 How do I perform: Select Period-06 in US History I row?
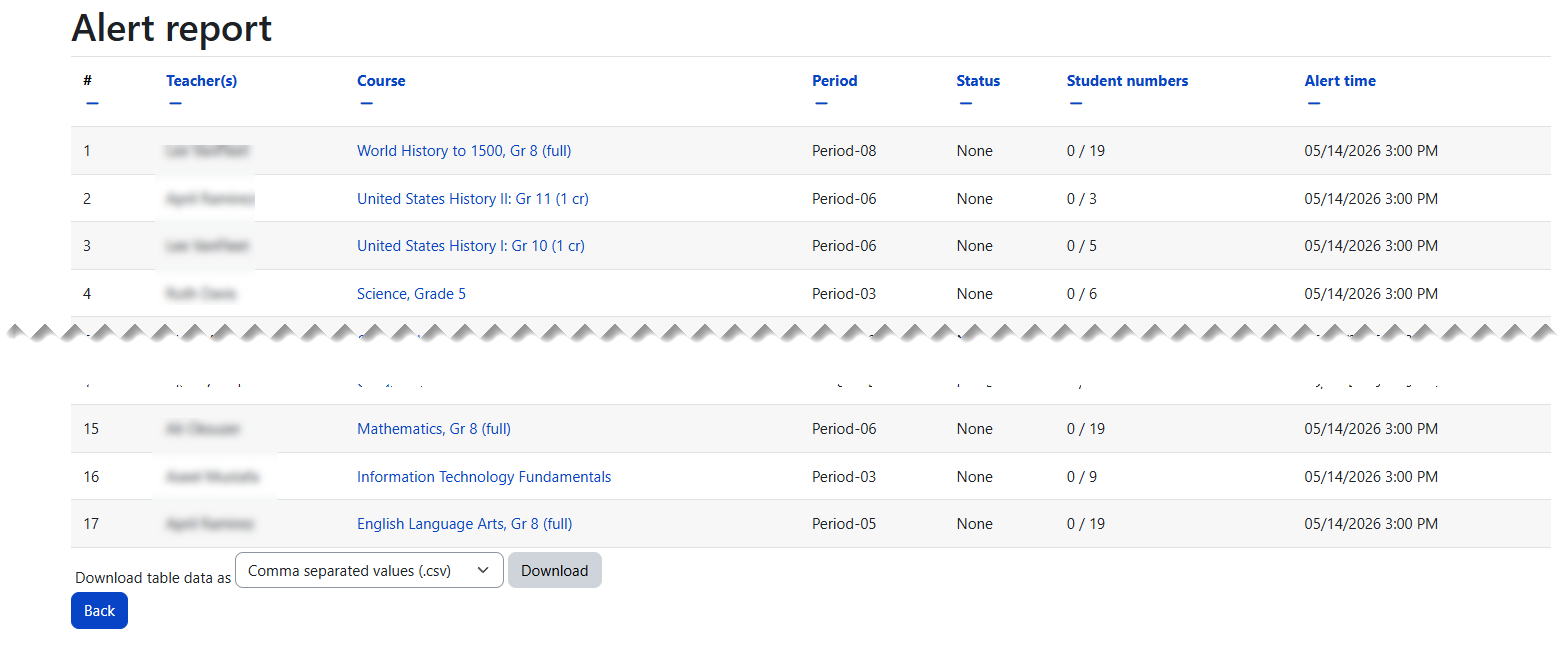tap(844, 246)
